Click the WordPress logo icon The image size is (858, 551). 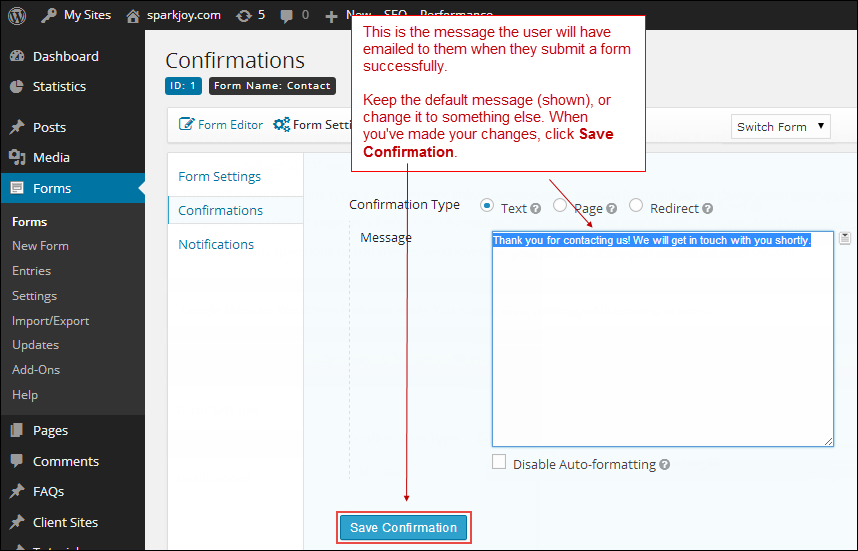[17, 15]
